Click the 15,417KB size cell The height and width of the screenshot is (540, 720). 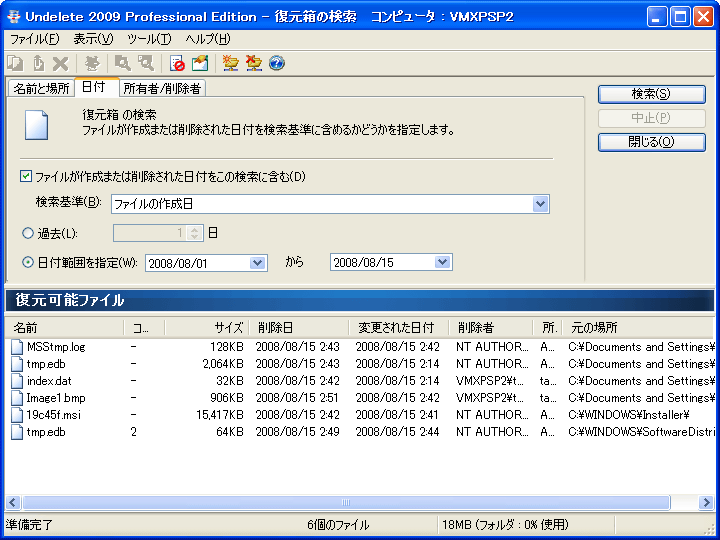[x=219, y=415]
